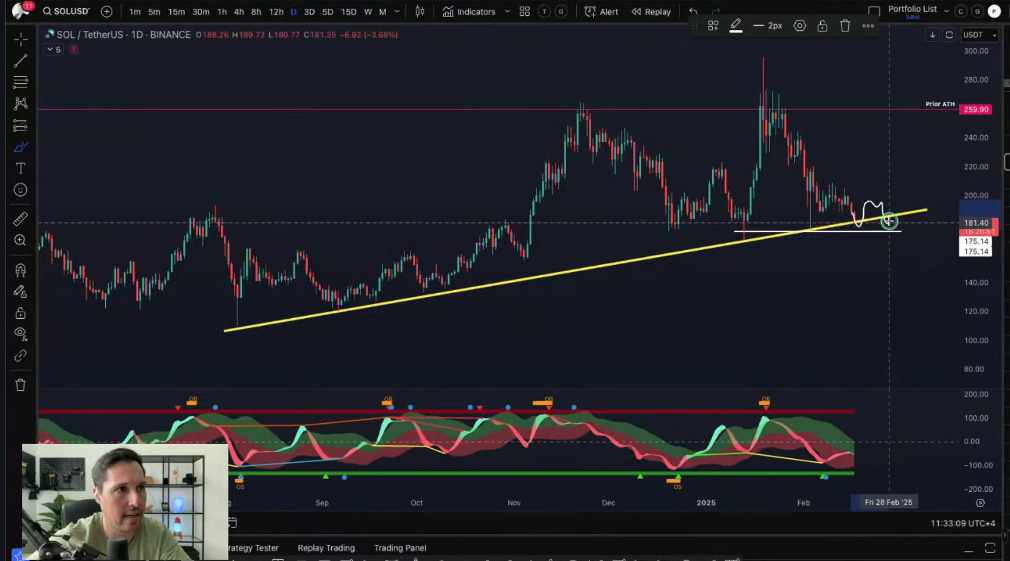Expand the timeframe list dropdown
The height and width of the screenshot is (561, 1010).
(x=397, y=12)
